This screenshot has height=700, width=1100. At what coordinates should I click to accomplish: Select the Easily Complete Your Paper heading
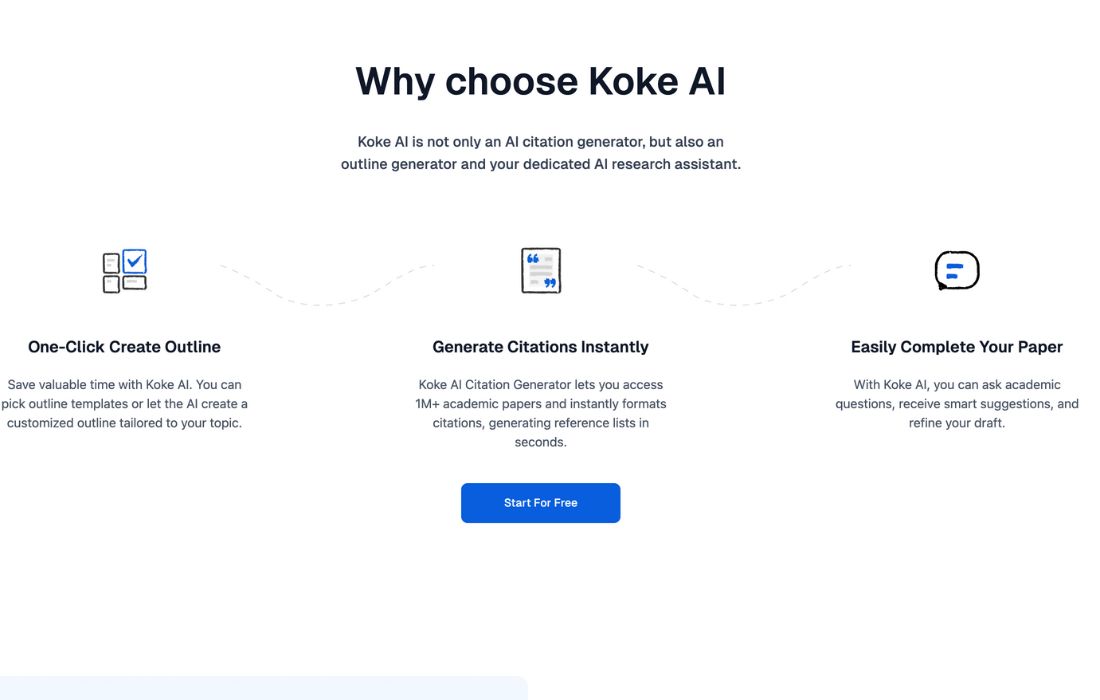tap(956, 347)
